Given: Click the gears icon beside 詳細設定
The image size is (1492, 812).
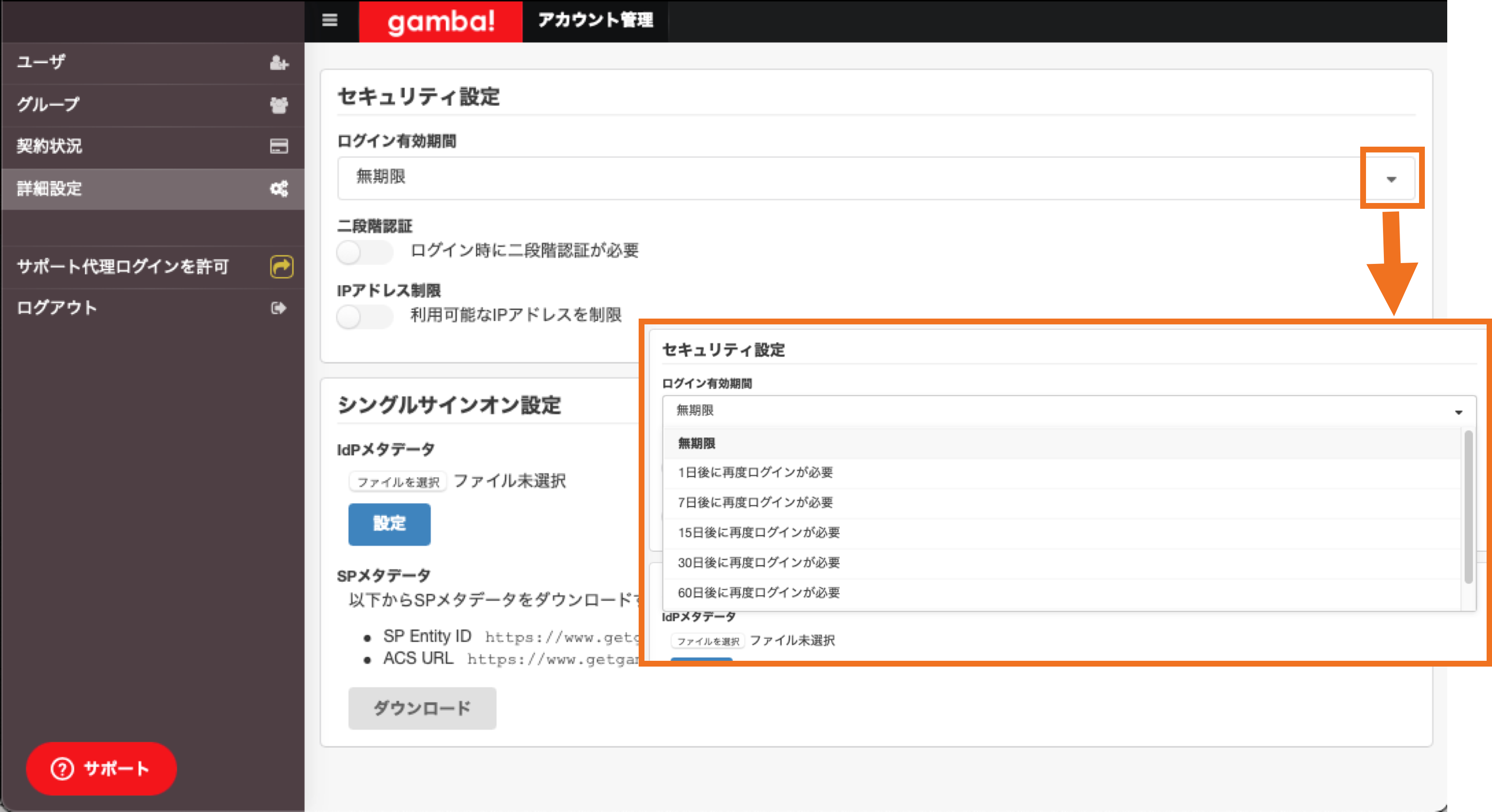Looking at the screenshot, I should [279, 189].
